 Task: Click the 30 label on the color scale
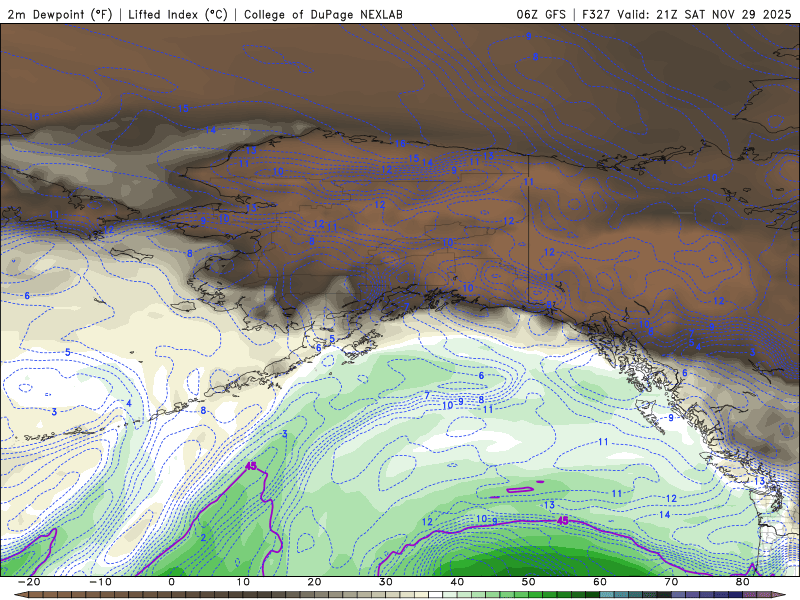pyautogui.click(x=386, y=582)
